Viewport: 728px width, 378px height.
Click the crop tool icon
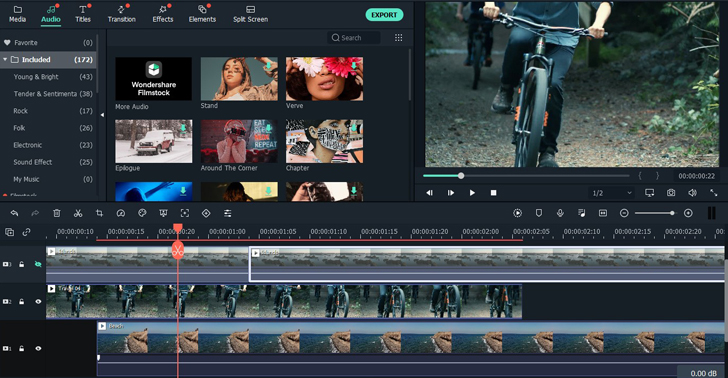(x=99, y=213)
